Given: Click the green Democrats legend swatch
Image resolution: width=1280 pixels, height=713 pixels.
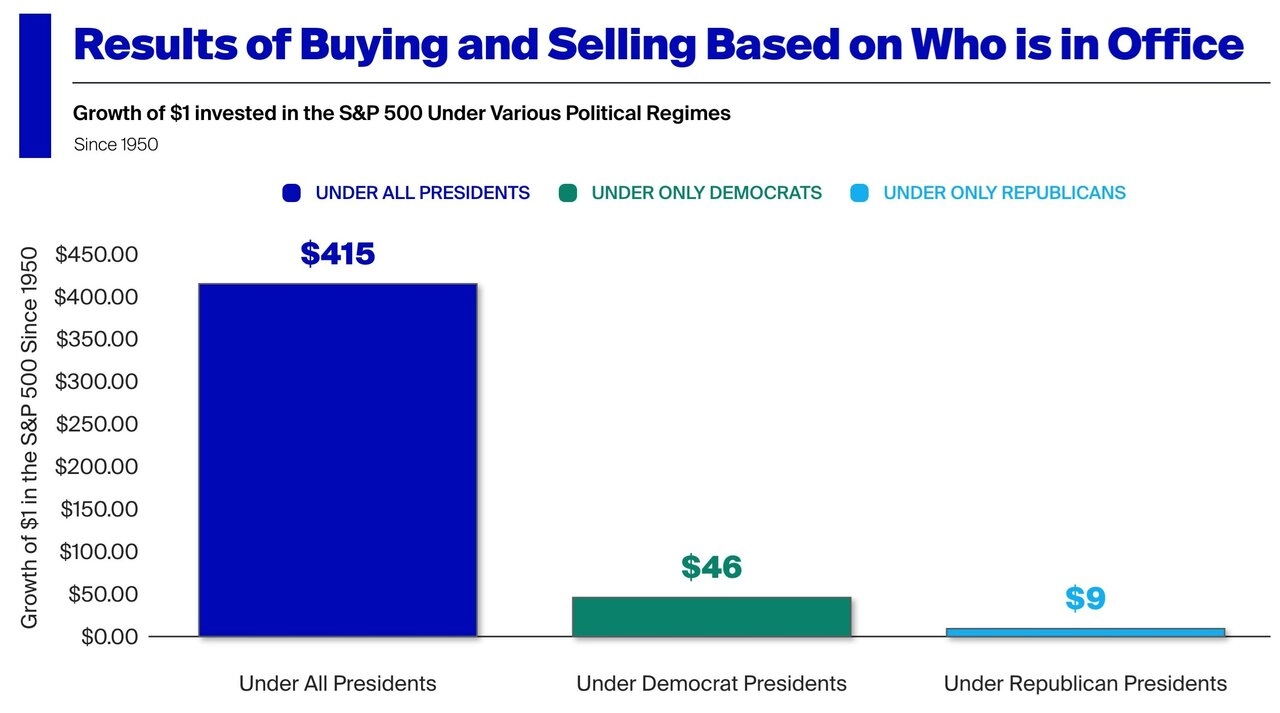Looking at the screenshot, I should (568, 193).
